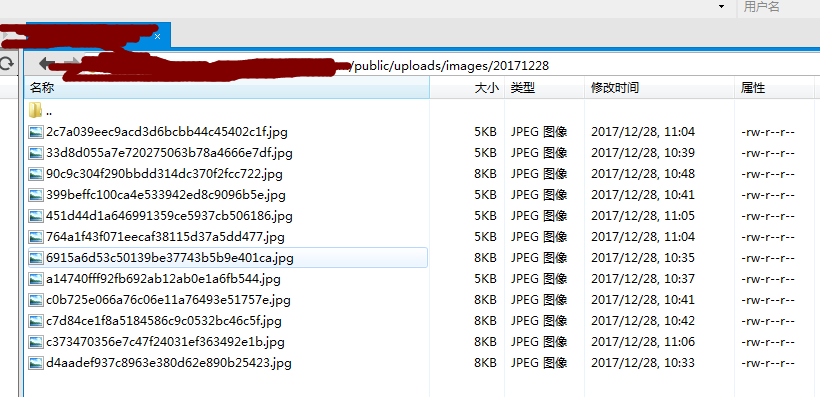The width and height of the screenshot is (820, 397).
Task: Sort by 属性 column header
Action: (774, 87)
